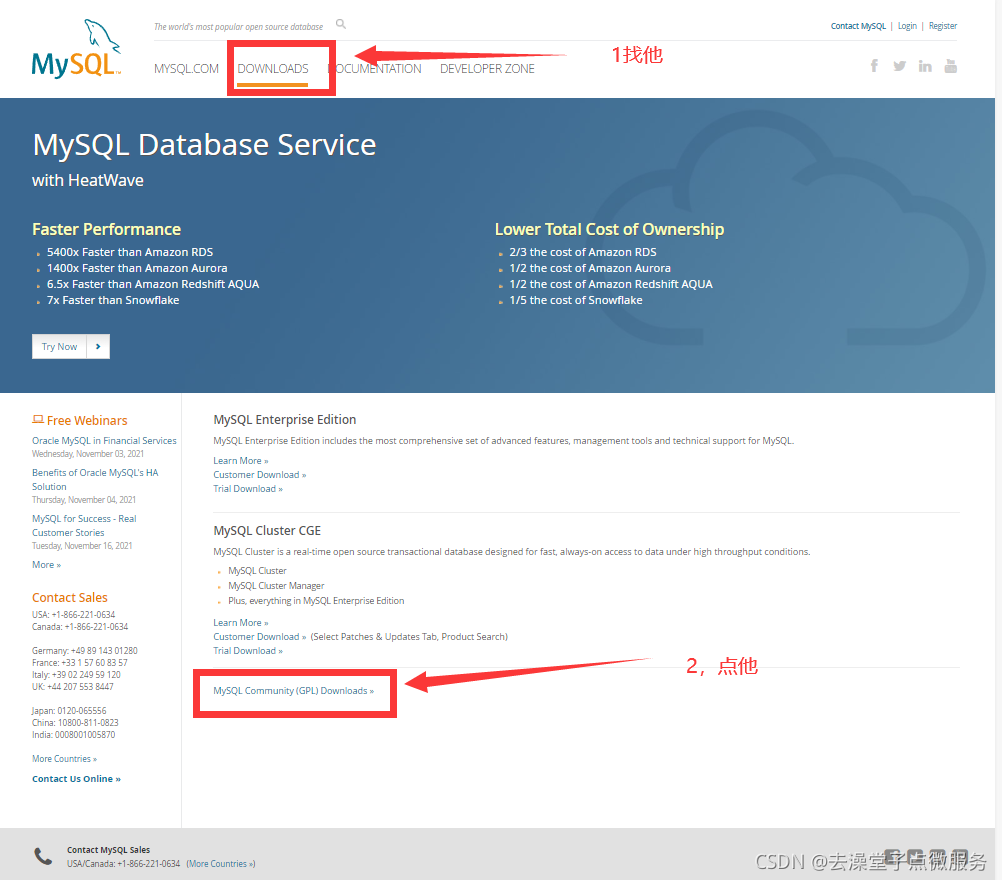Screen dimensions: 1002x880
Task: Click Free Webinars heading
Action: [x=87, y=421]
